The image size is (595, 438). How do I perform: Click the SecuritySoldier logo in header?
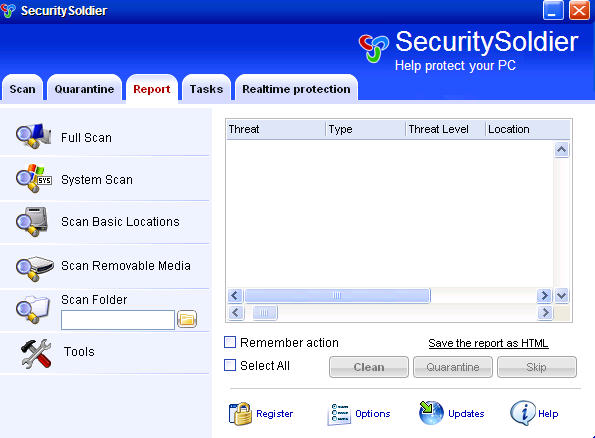click(x=374, y=48)
